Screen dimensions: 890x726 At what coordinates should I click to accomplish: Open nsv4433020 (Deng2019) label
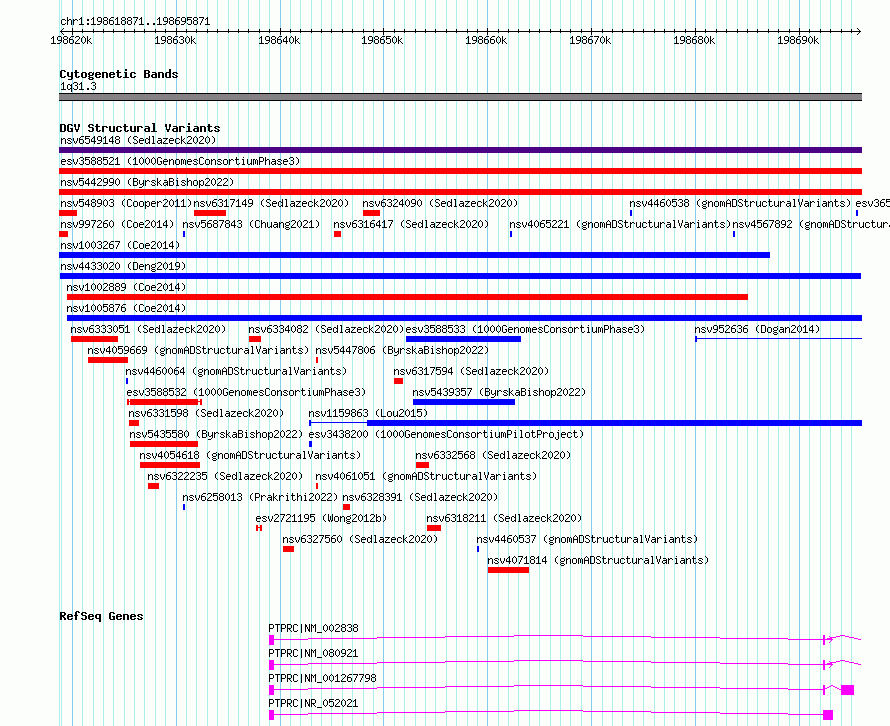pyautogui.click(x=123, y=266)
